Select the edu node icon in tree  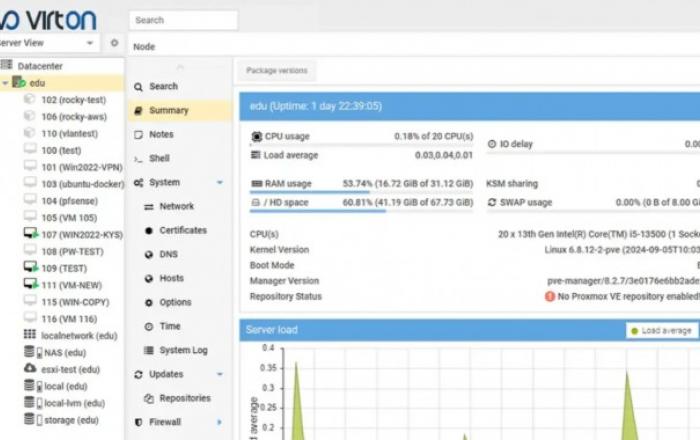19,83
